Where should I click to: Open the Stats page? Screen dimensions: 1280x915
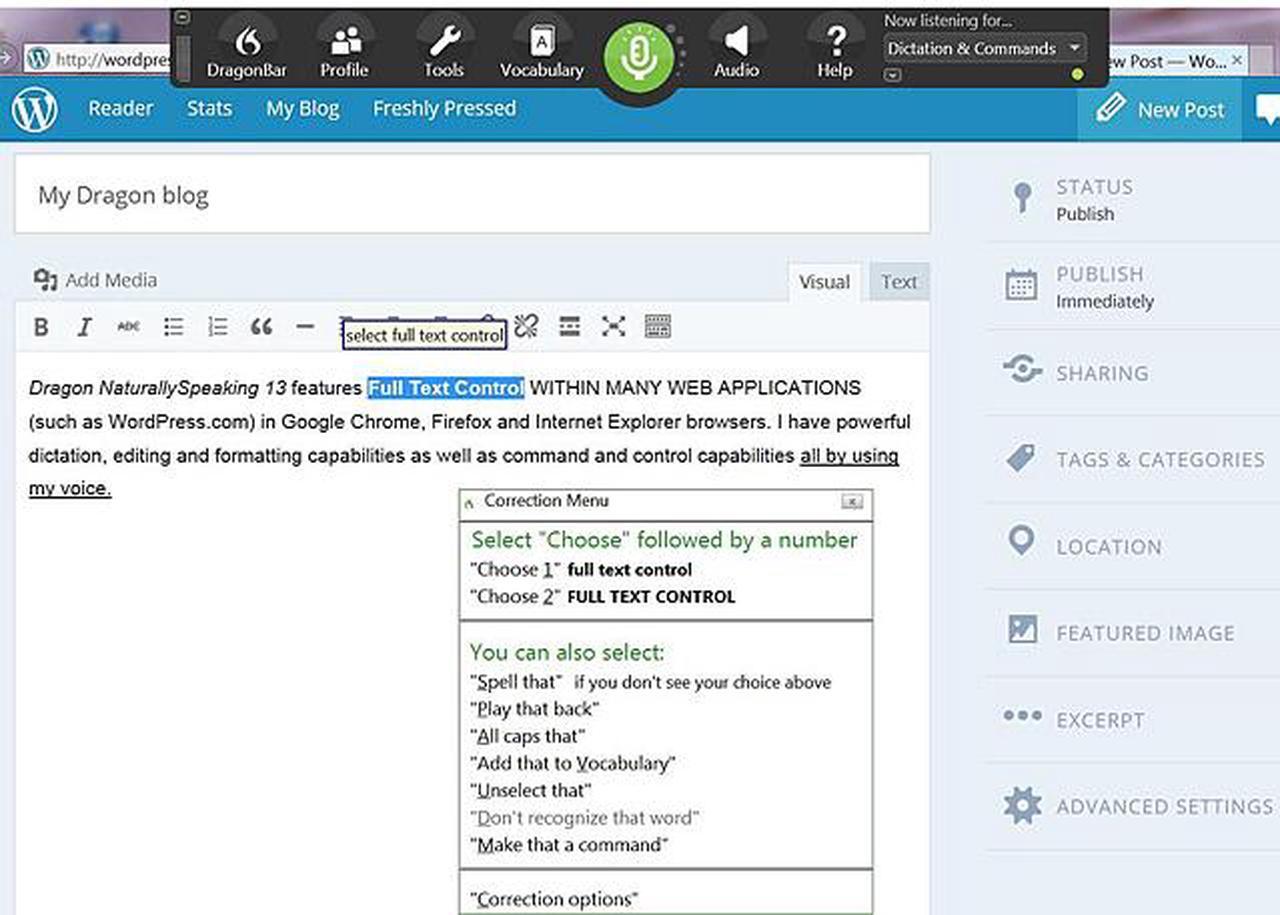coord(209,108)
